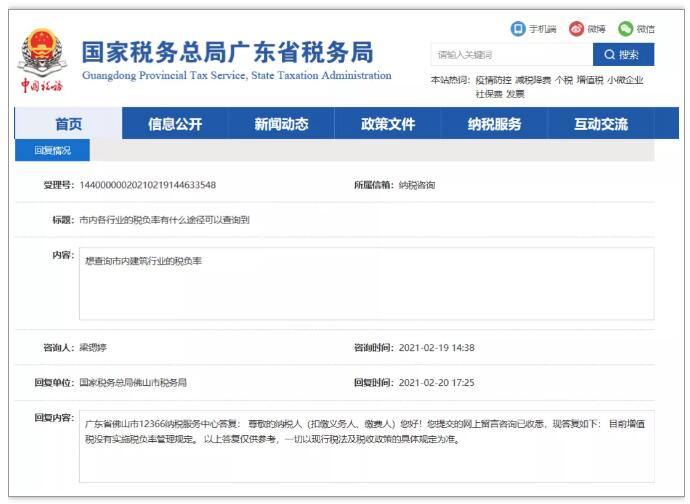
Task: Click hot keyword 社保费
Action: tap(489, 94)
